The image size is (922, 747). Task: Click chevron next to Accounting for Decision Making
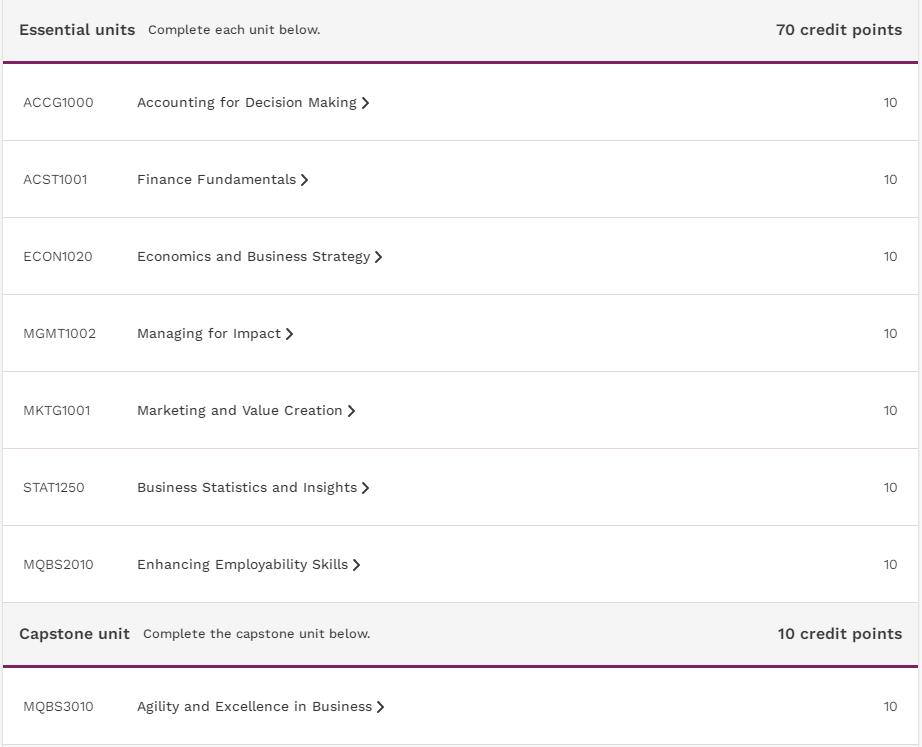[365, 103]
